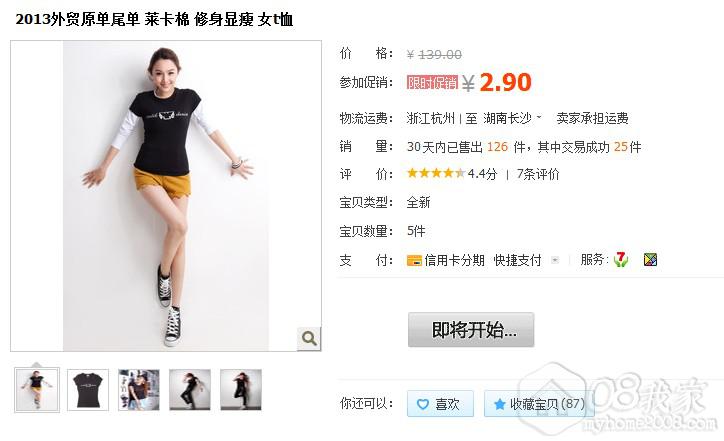Select the fourth thumbnail, dark outfit pose
Viewport: 724px width, 441px height.
coord(190,390)
